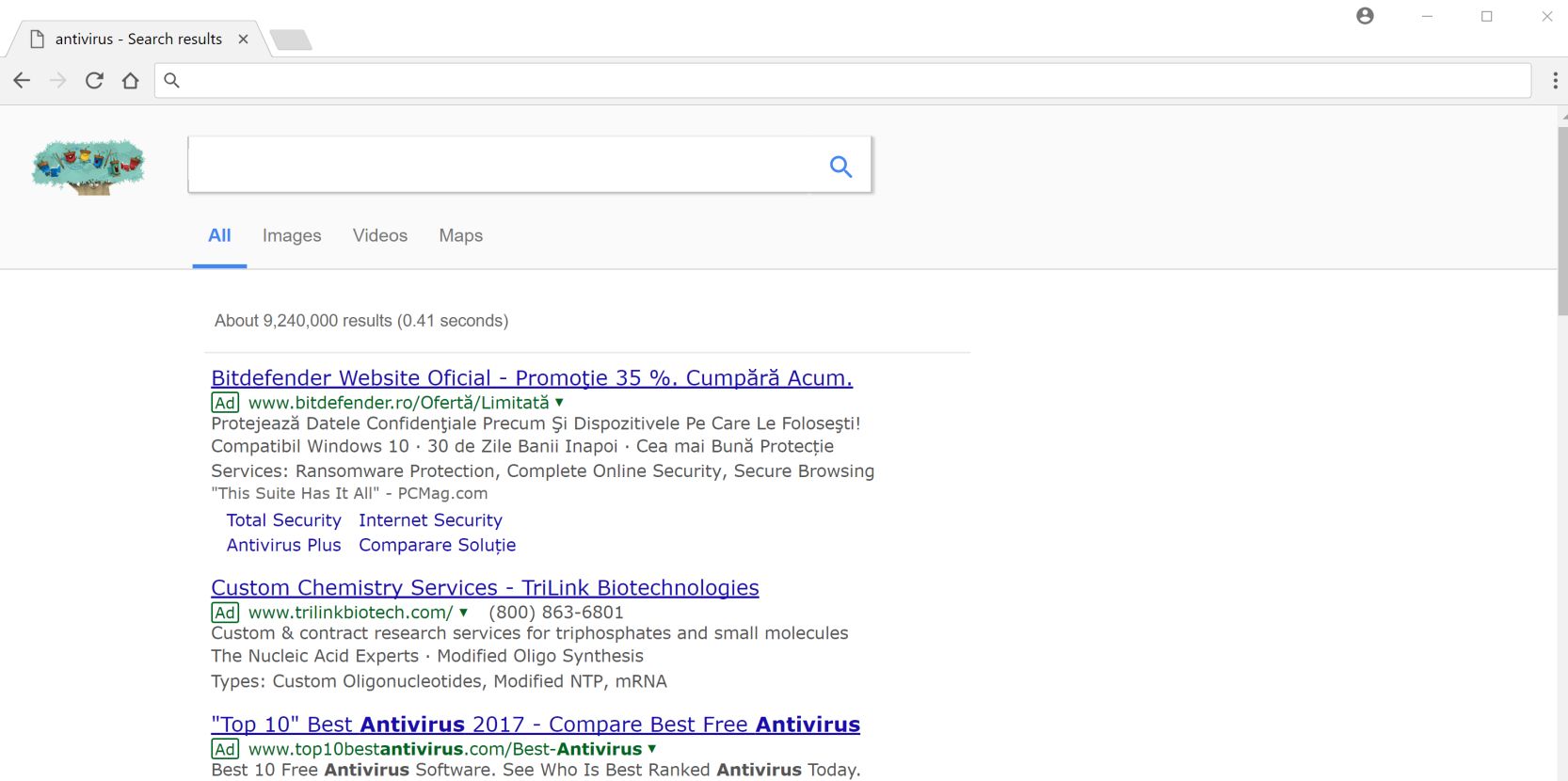Open a new browser tab
Viewport: 1568px width, 781px height.
point(290,40)
